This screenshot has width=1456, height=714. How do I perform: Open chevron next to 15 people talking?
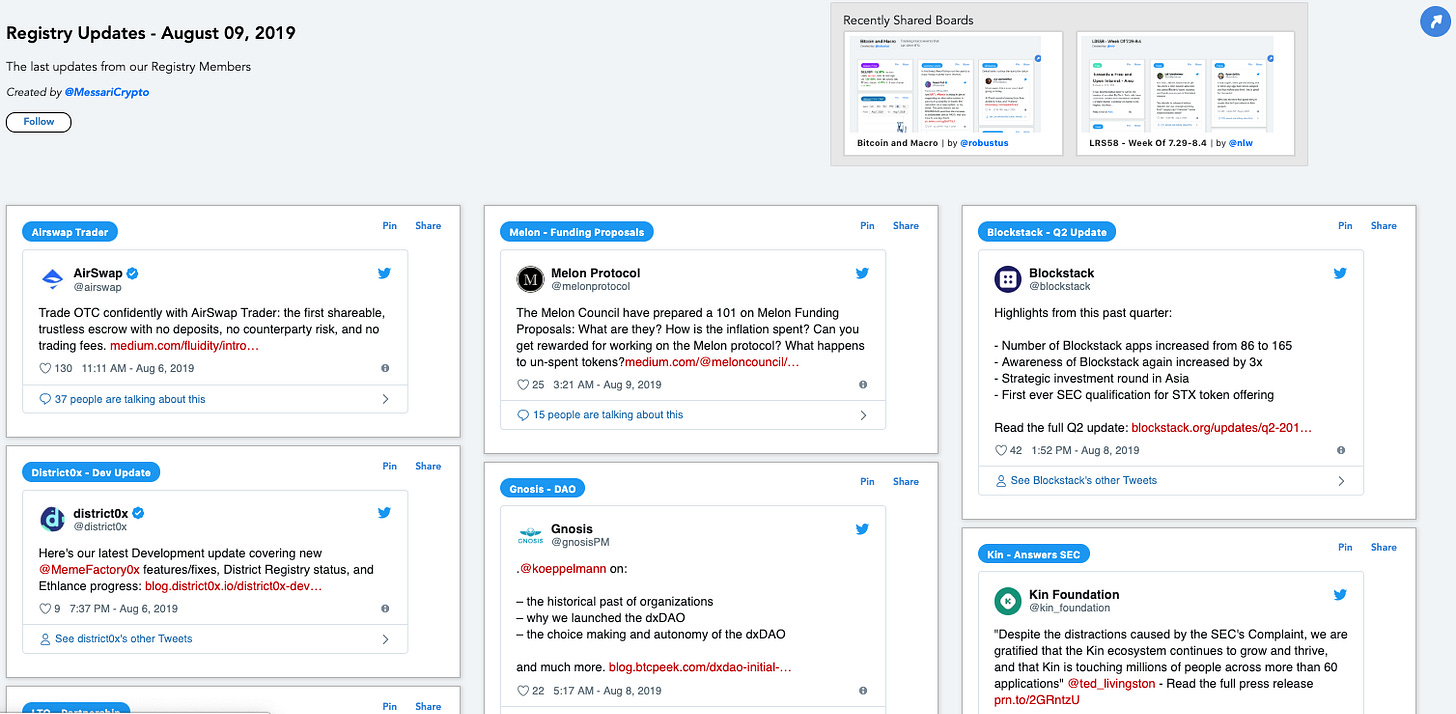click(864, 415)
